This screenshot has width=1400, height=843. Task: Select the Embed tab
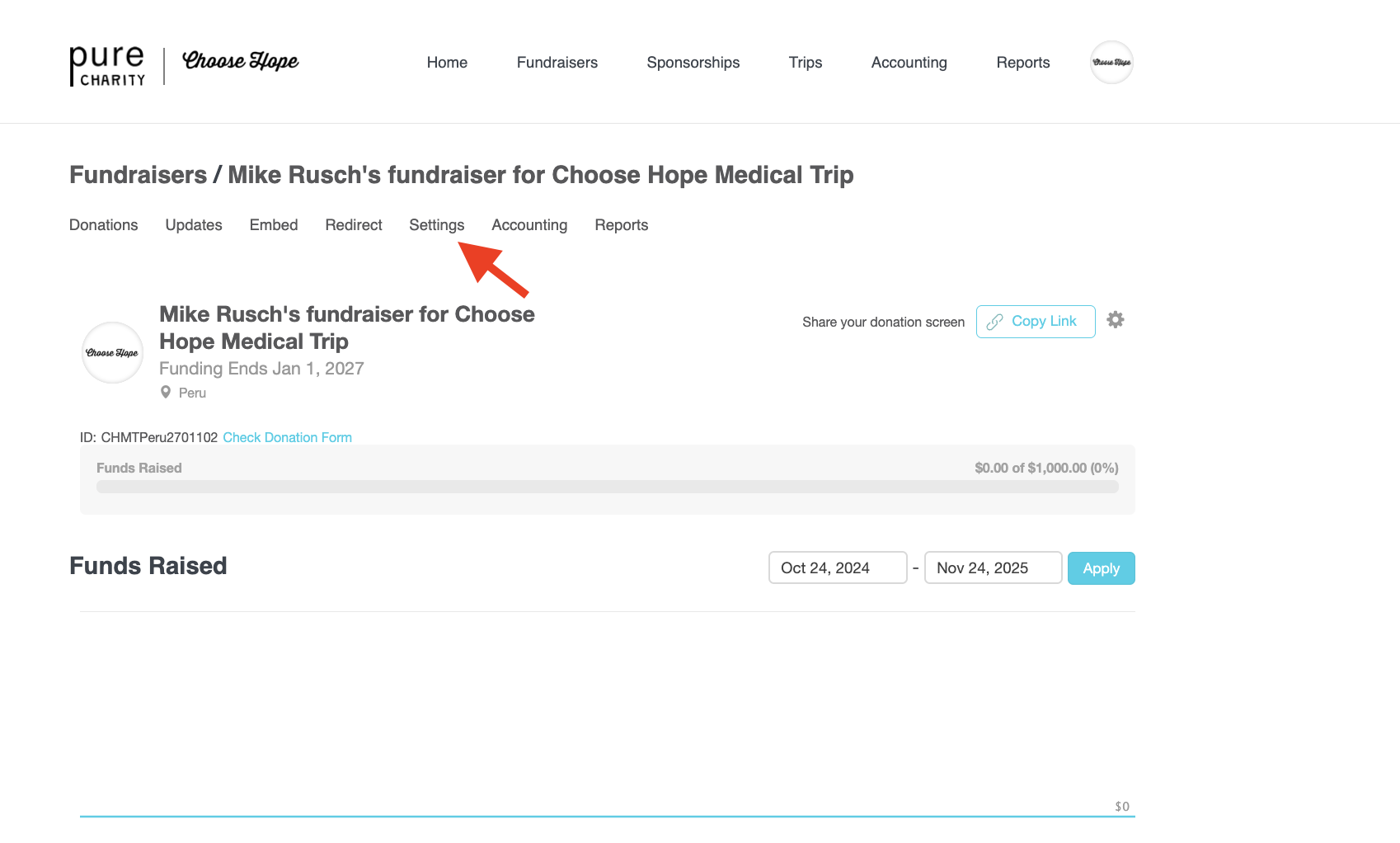pyautogui.click(x=274, y=225)
